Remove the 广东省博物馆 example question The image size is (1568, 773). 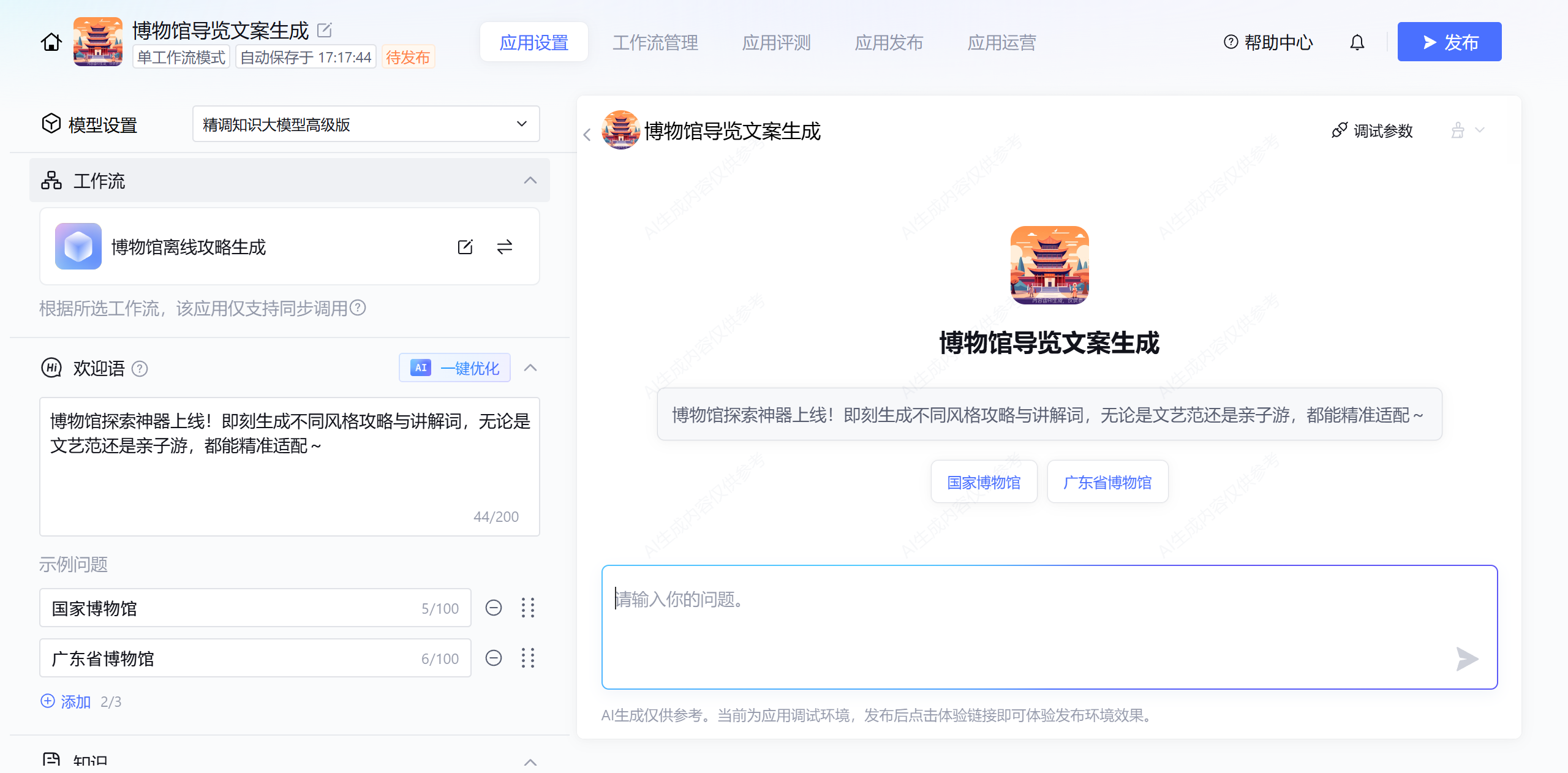[x=494, y=658]
